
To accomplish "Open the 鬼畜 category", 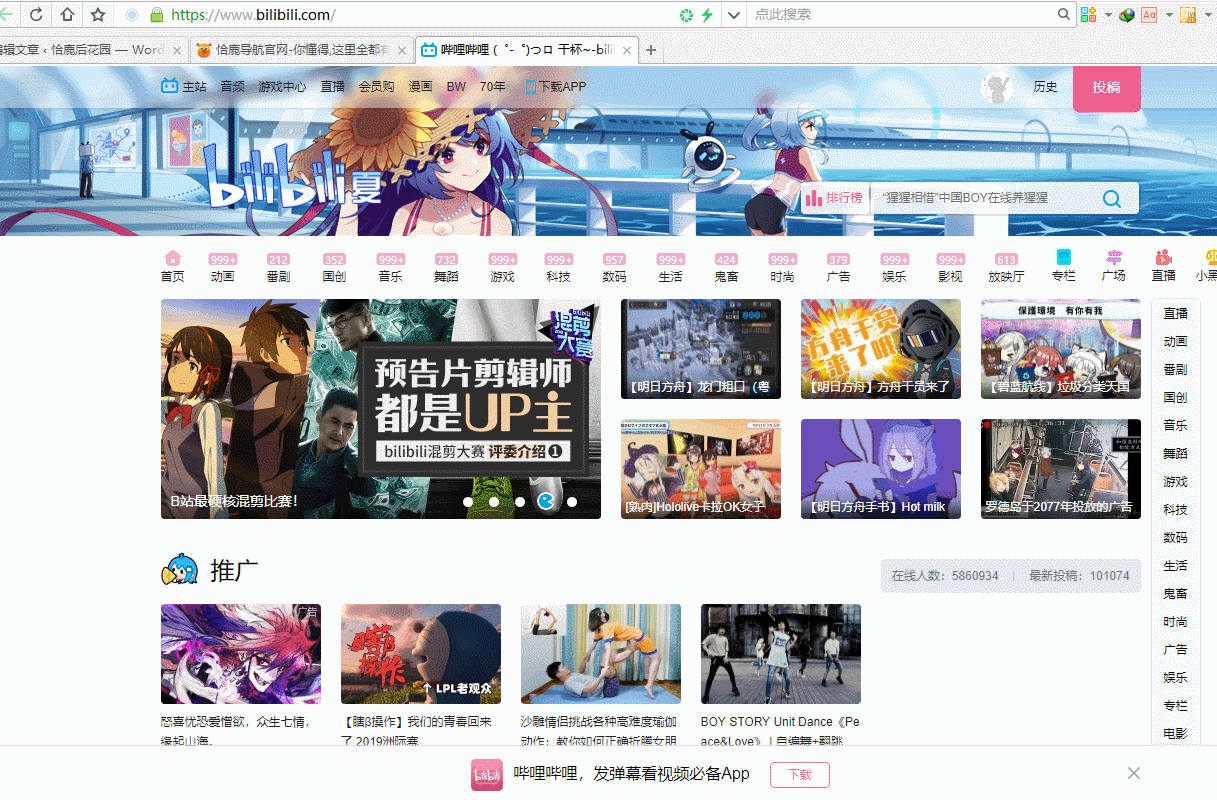I will pyautogui.click(x=726, y=267).
